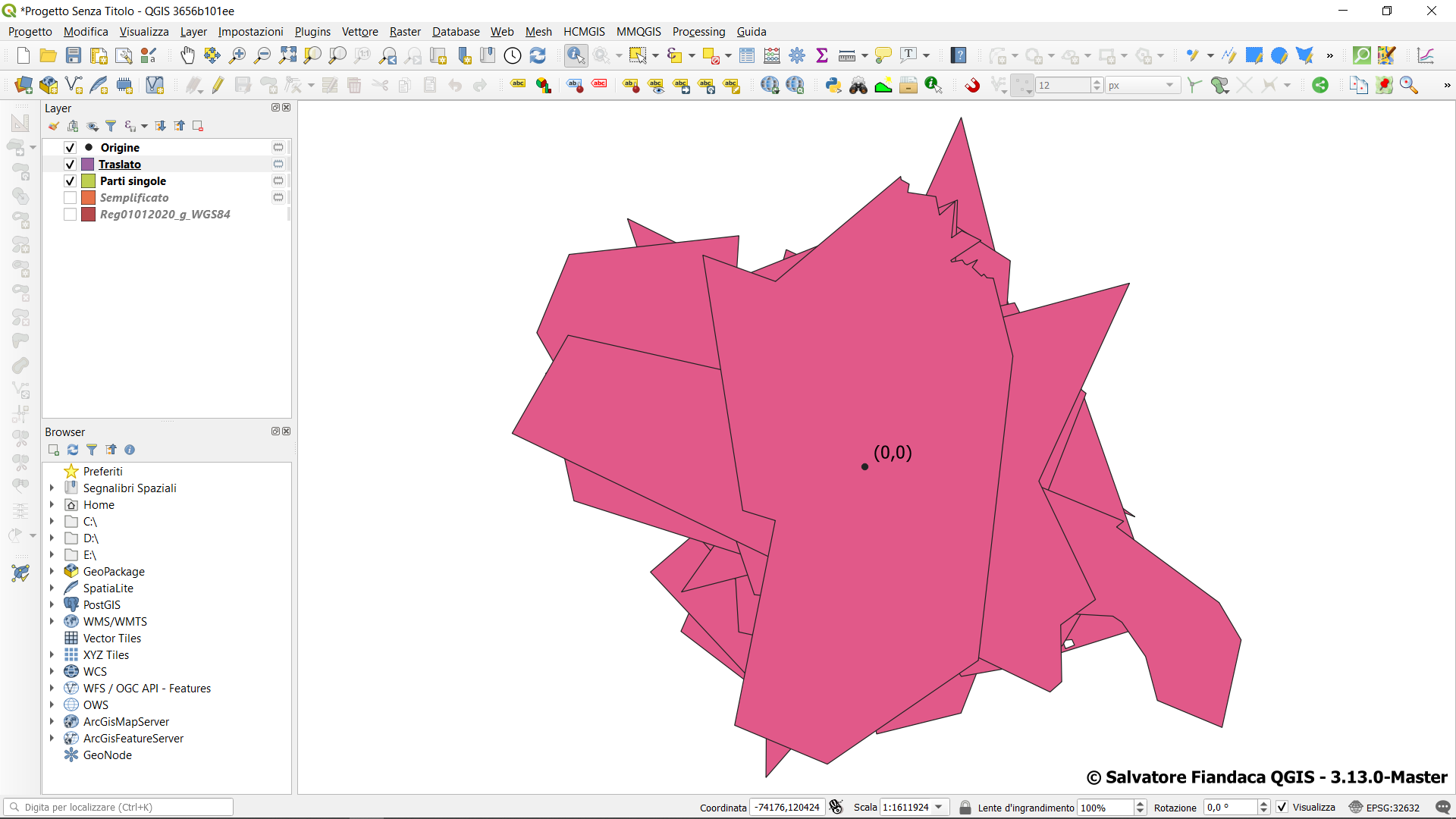The image size is (1456, 819).
Task: Open the Processing menu
Action: [x=698, y=32]
